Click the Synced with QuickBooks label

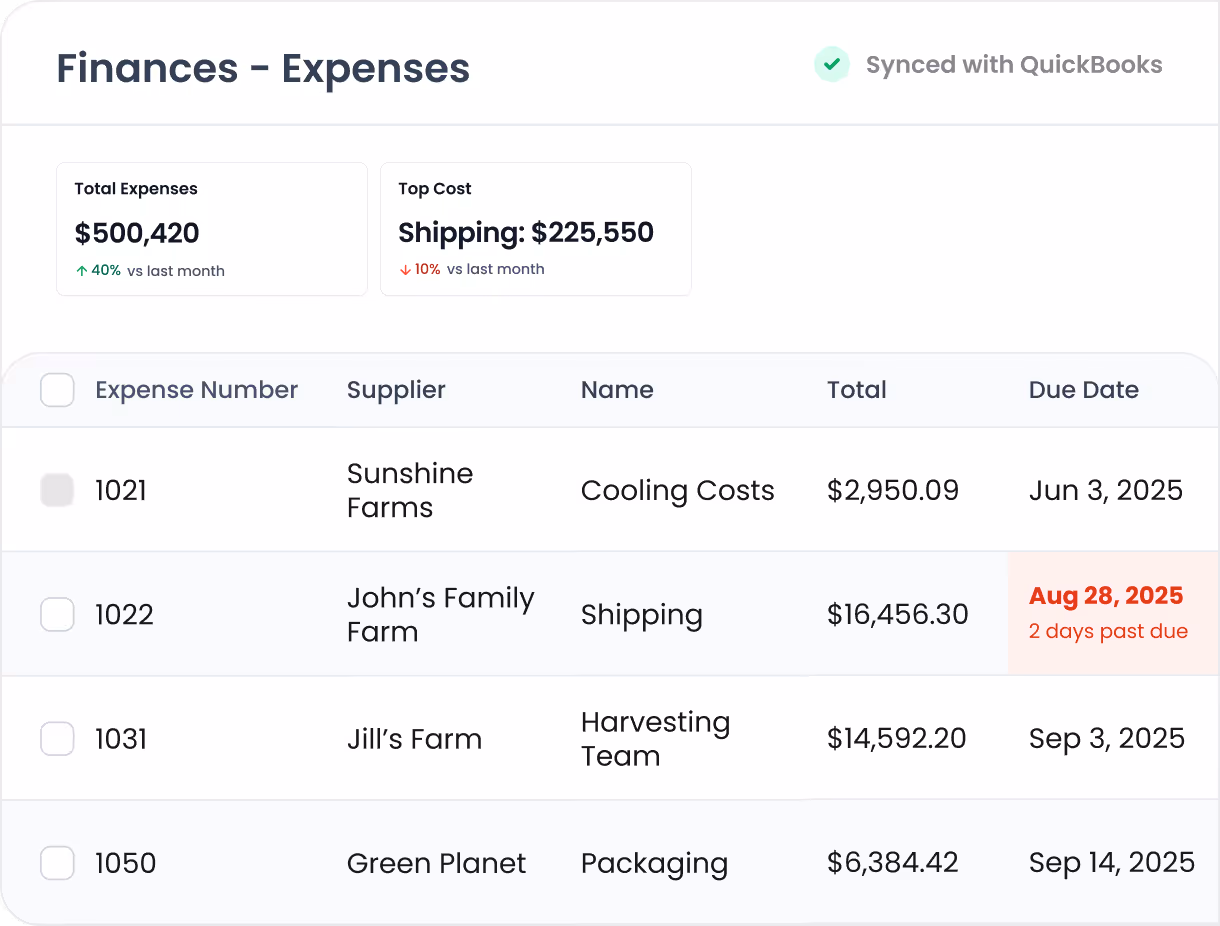[x=1014, y=64]
